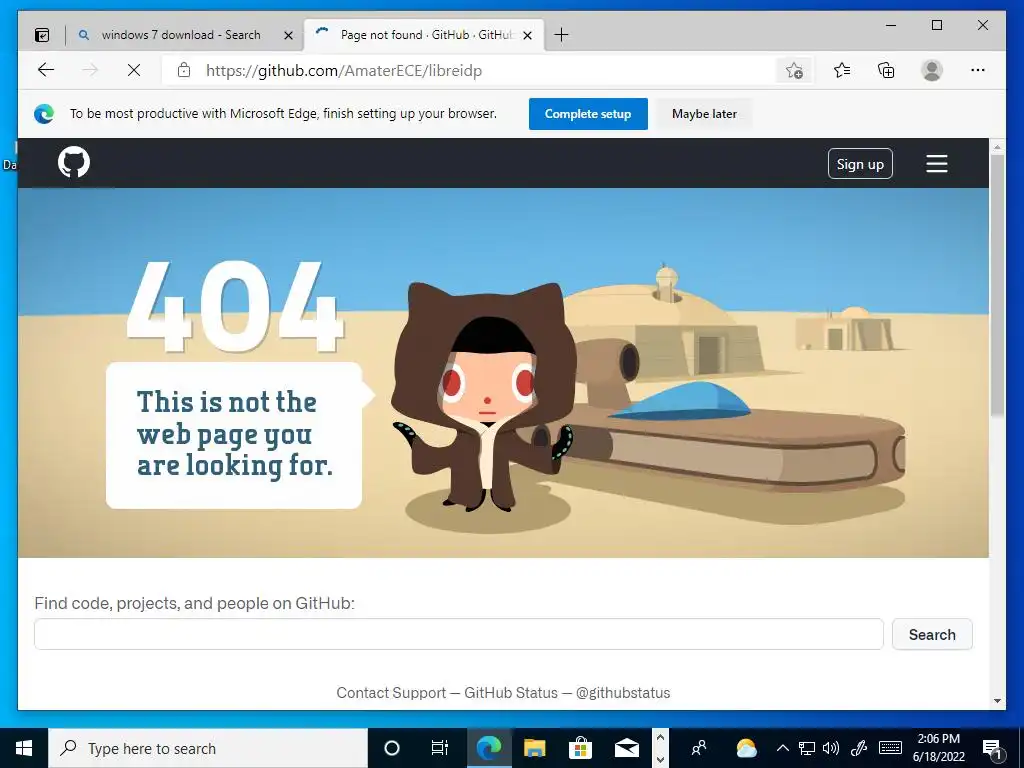Minimize the Edge window

click(891, 25)
